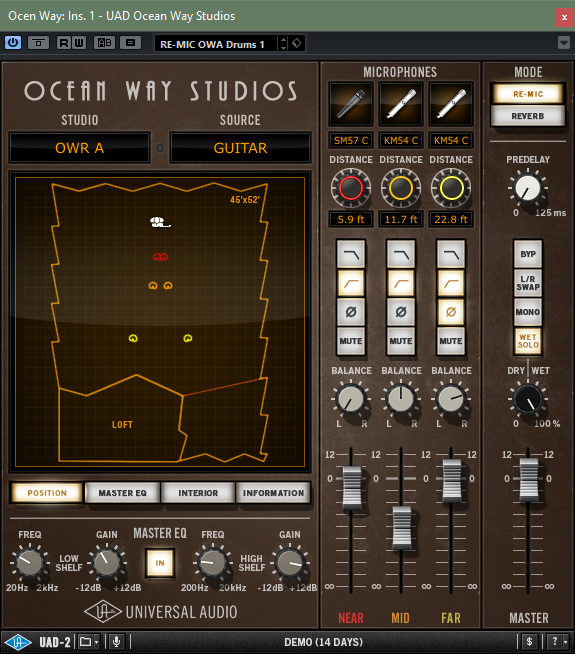The width and height of the screenshot is (575, 654).
Task: Invert phase on the far microphone
Action: pos(451,312)
